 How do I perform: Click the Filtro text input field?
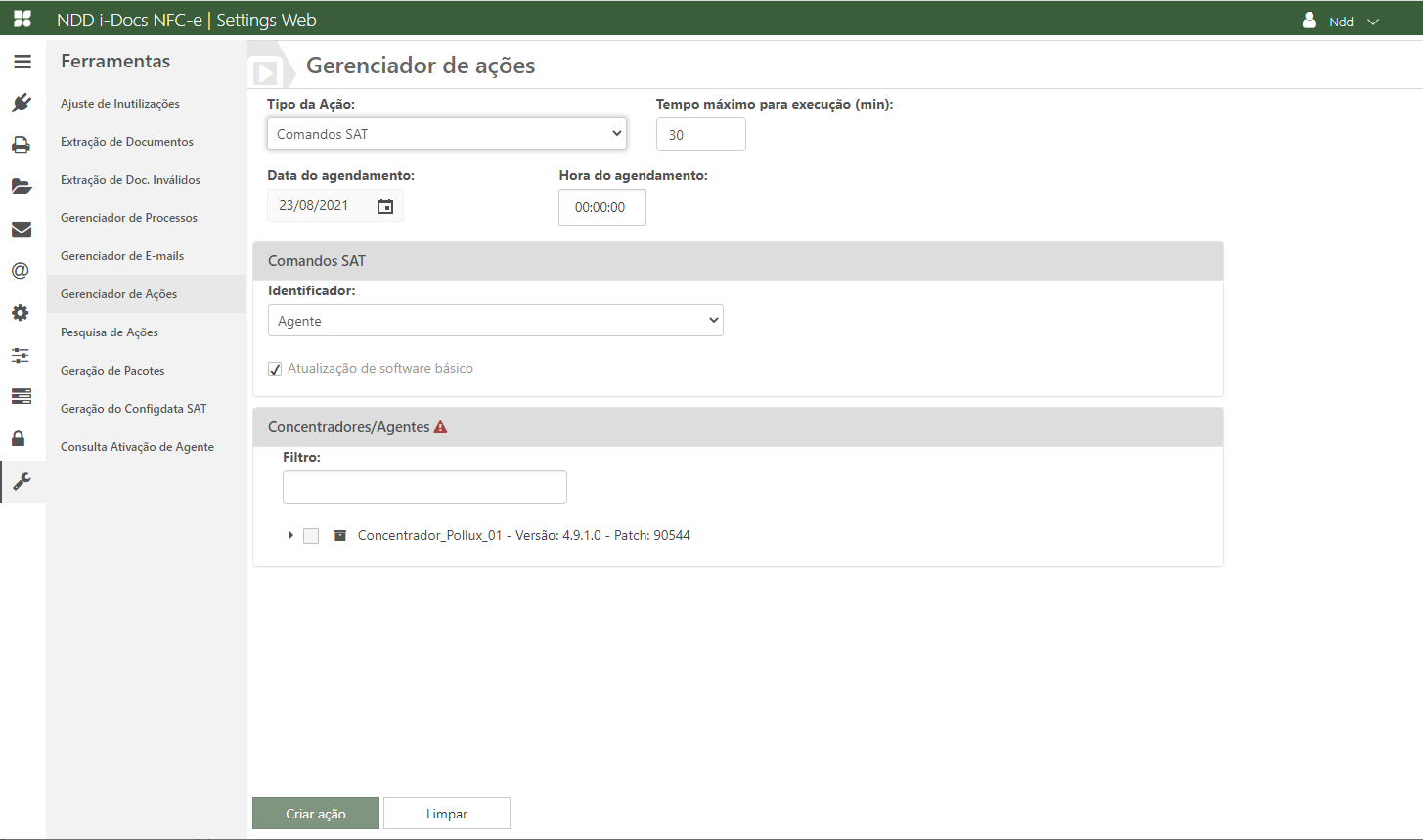424,487
